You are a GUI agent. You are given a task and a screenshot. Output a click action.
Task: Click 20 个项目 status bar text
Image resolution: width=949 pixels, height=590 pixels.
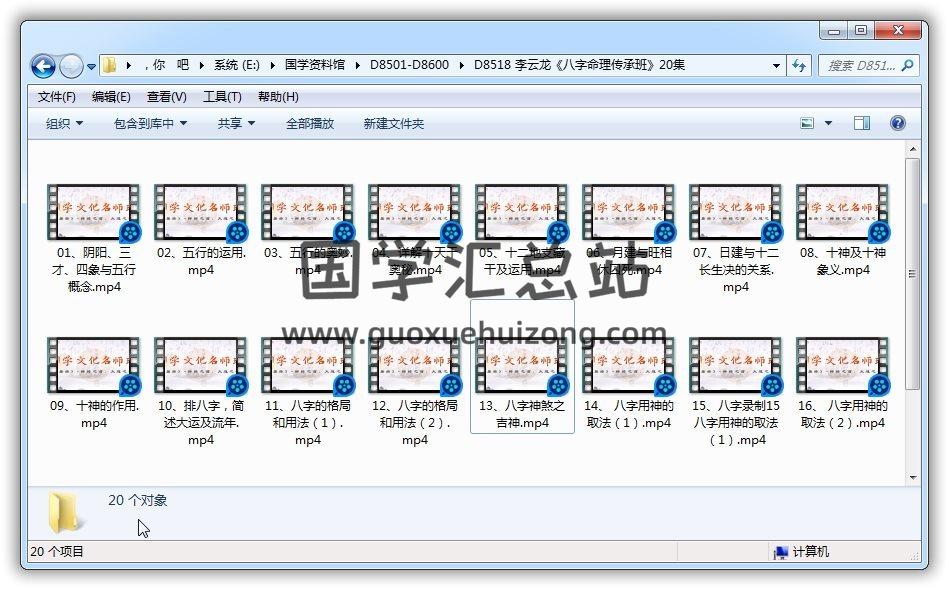click(x=57, y=552)
